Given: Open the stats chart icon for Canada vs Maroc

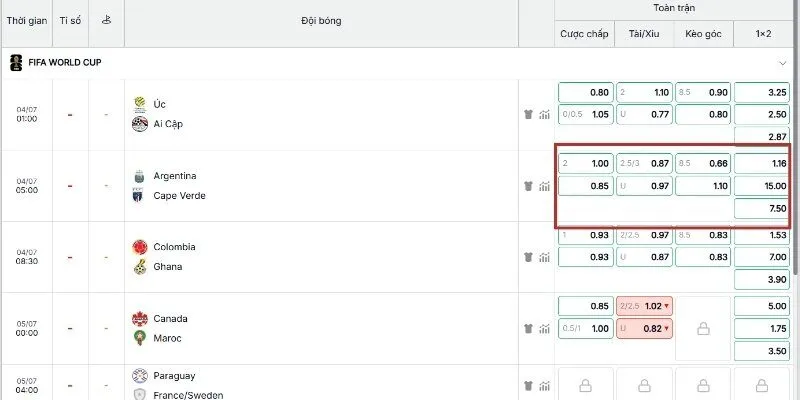Looking at the screenshot, I should point(544,329).
